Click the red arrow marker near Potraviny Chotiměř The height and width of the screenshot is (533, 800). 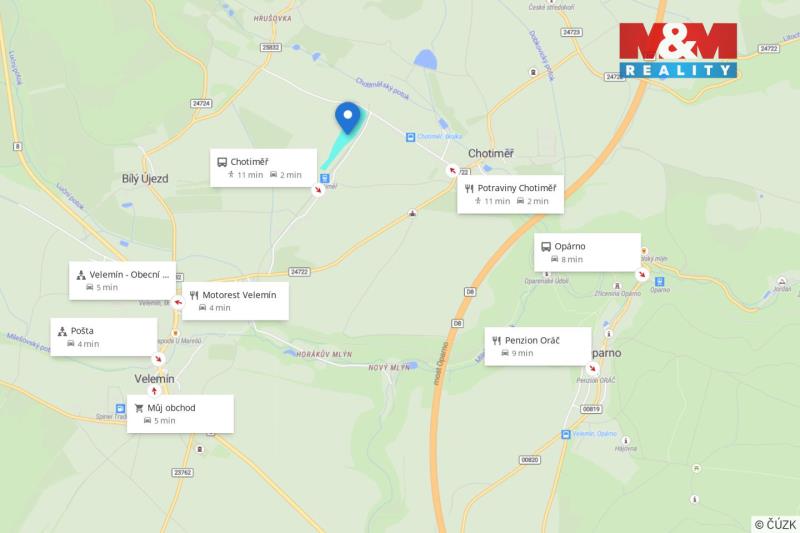[452, 170]
